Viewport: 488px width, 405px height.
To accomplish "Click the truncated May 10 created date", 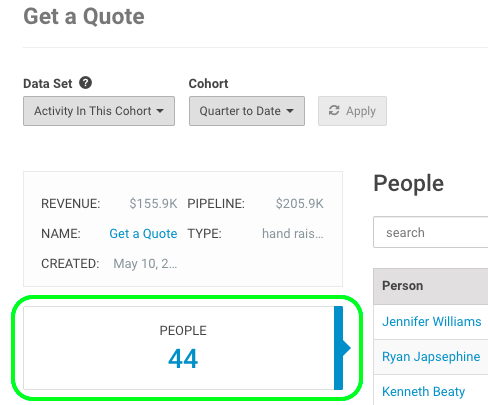I will (x=145, y=264).
